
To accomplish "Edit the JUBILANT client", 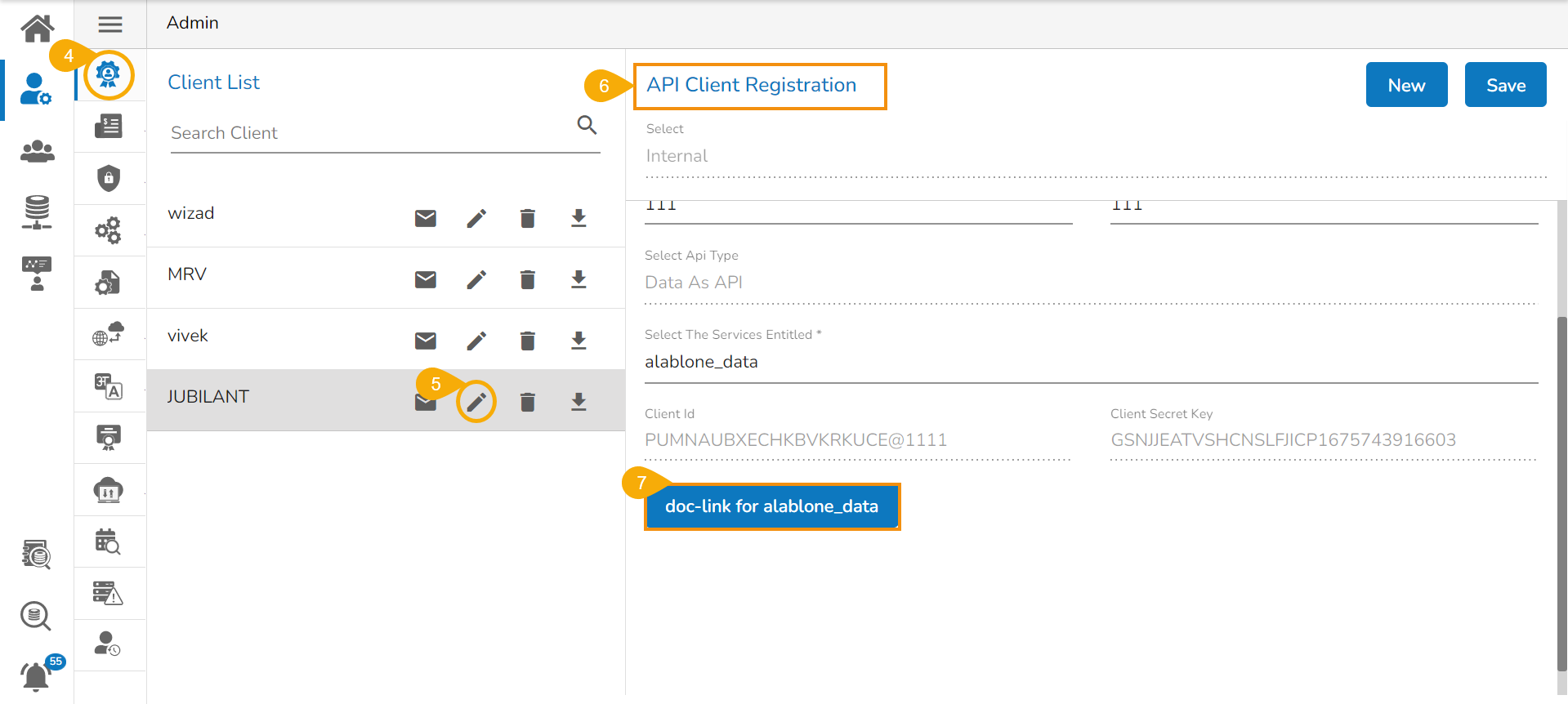I will tap(476, 402).
